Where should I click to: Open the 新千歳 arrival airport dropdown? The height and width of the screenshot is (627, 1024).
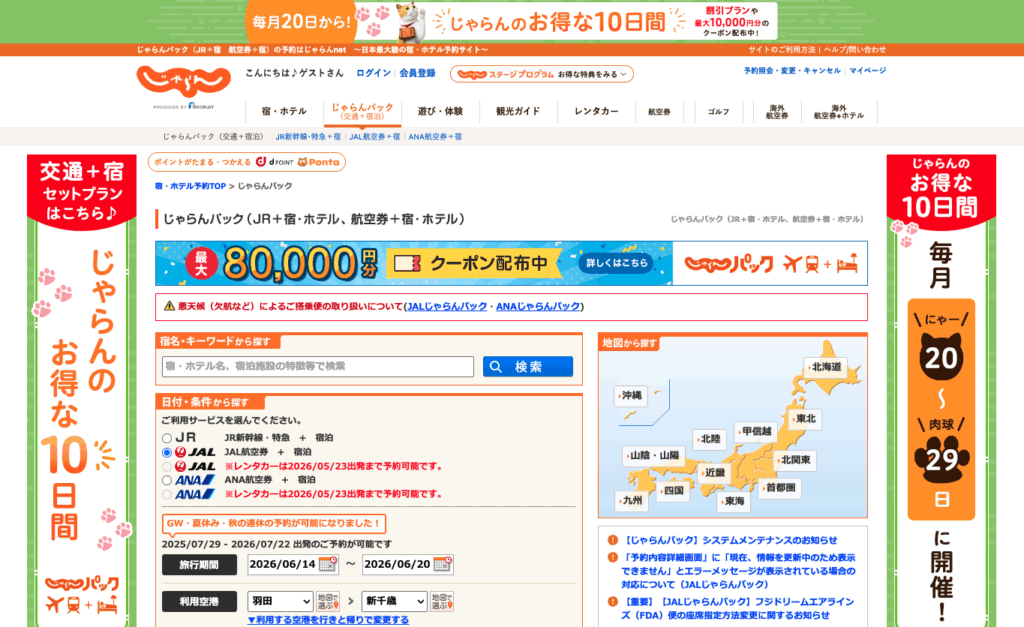[x=394, y=601]
